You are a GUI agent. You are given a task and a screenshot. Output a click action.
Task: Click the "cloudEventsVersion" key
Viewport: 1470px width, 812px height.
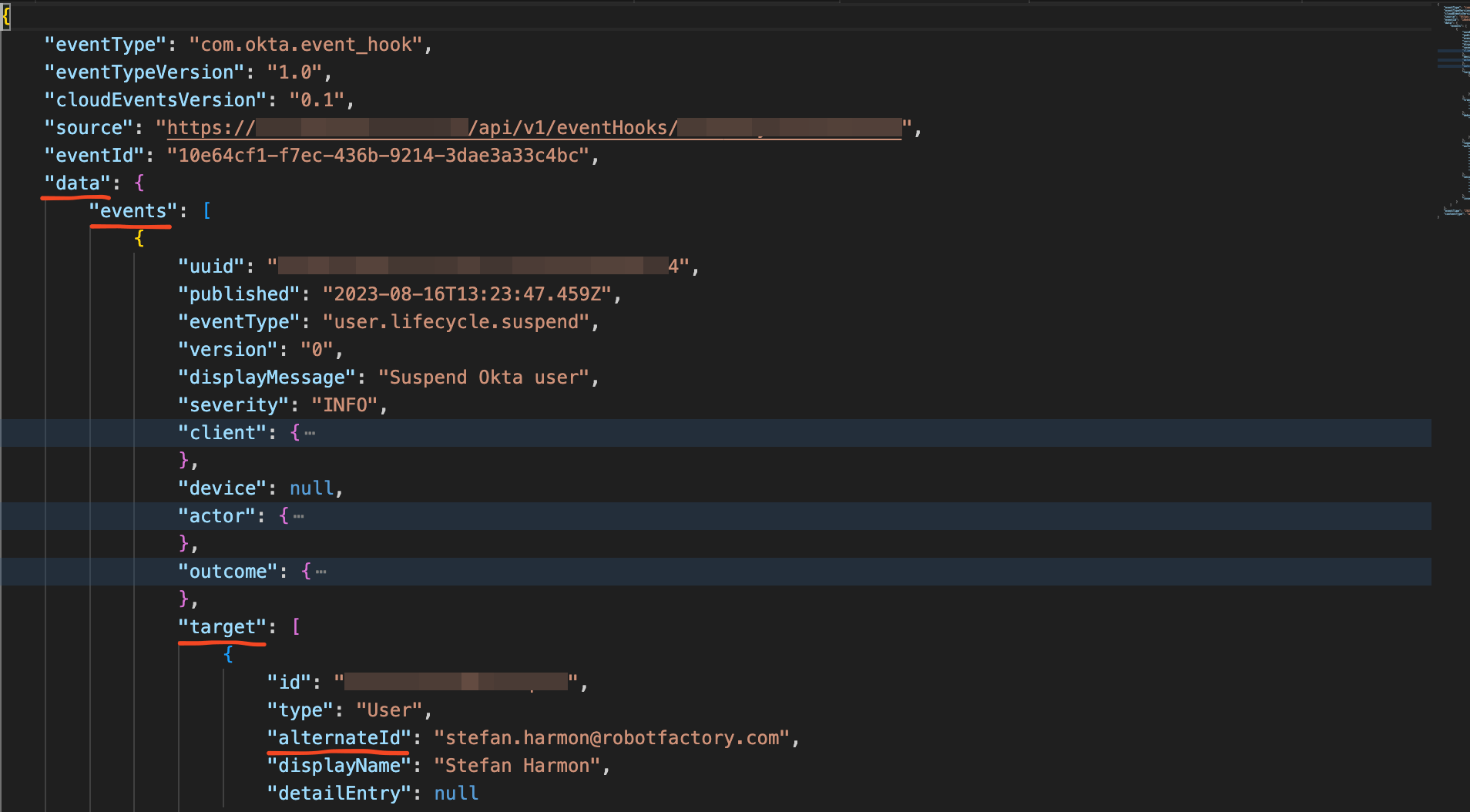(156, 100)
